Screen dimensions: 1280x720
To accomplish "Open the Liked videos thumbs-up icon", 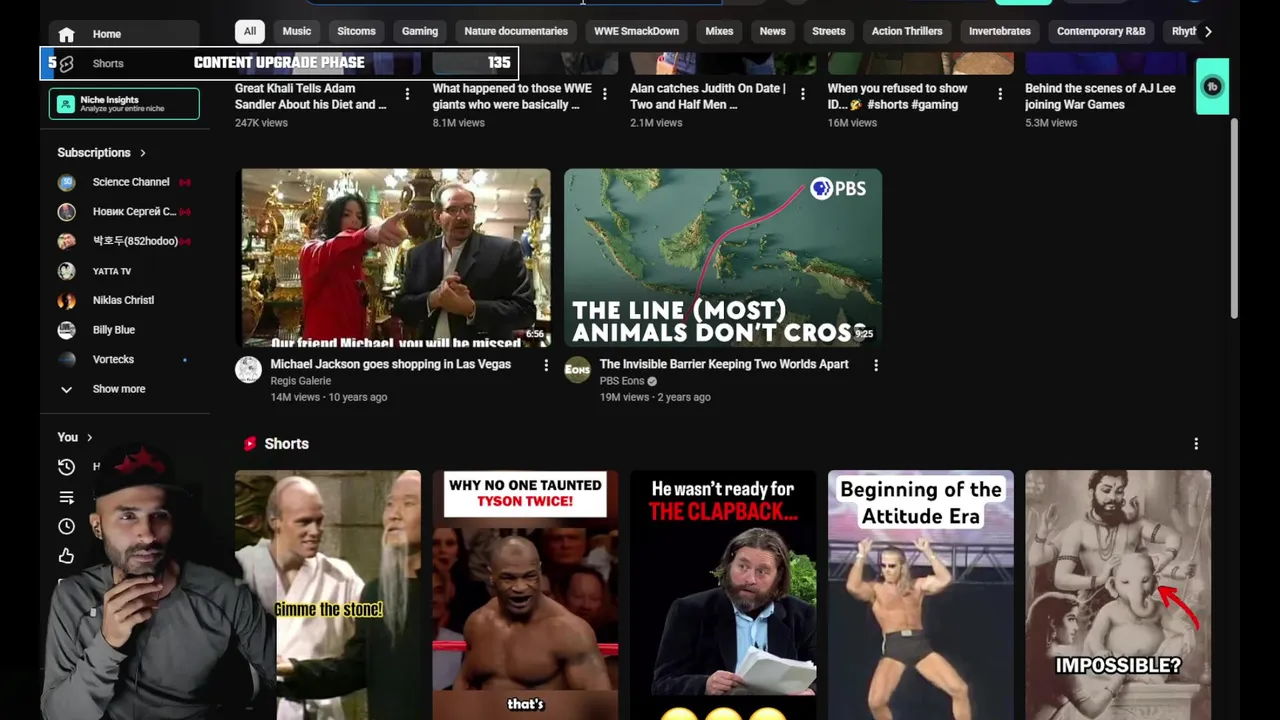I will tap(66, 556).
